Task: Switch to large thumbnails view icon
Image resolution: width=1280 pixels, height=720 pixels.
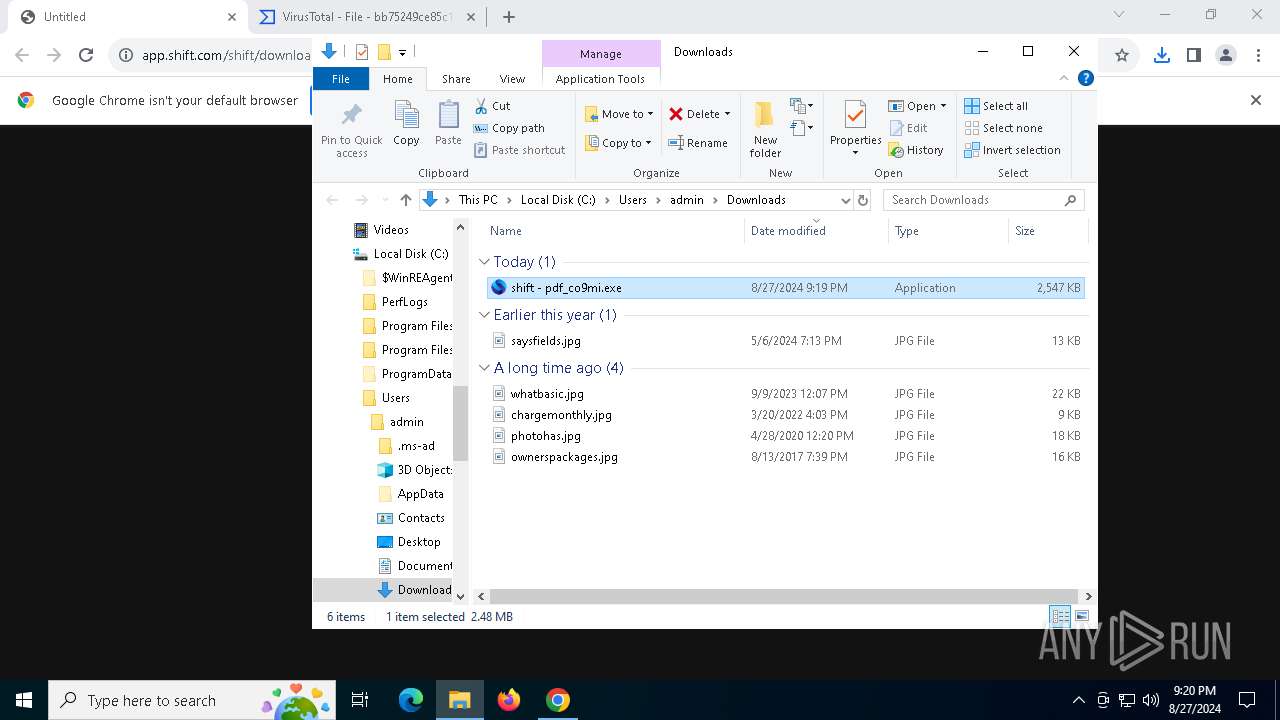Action: [x=1081, y=617]
